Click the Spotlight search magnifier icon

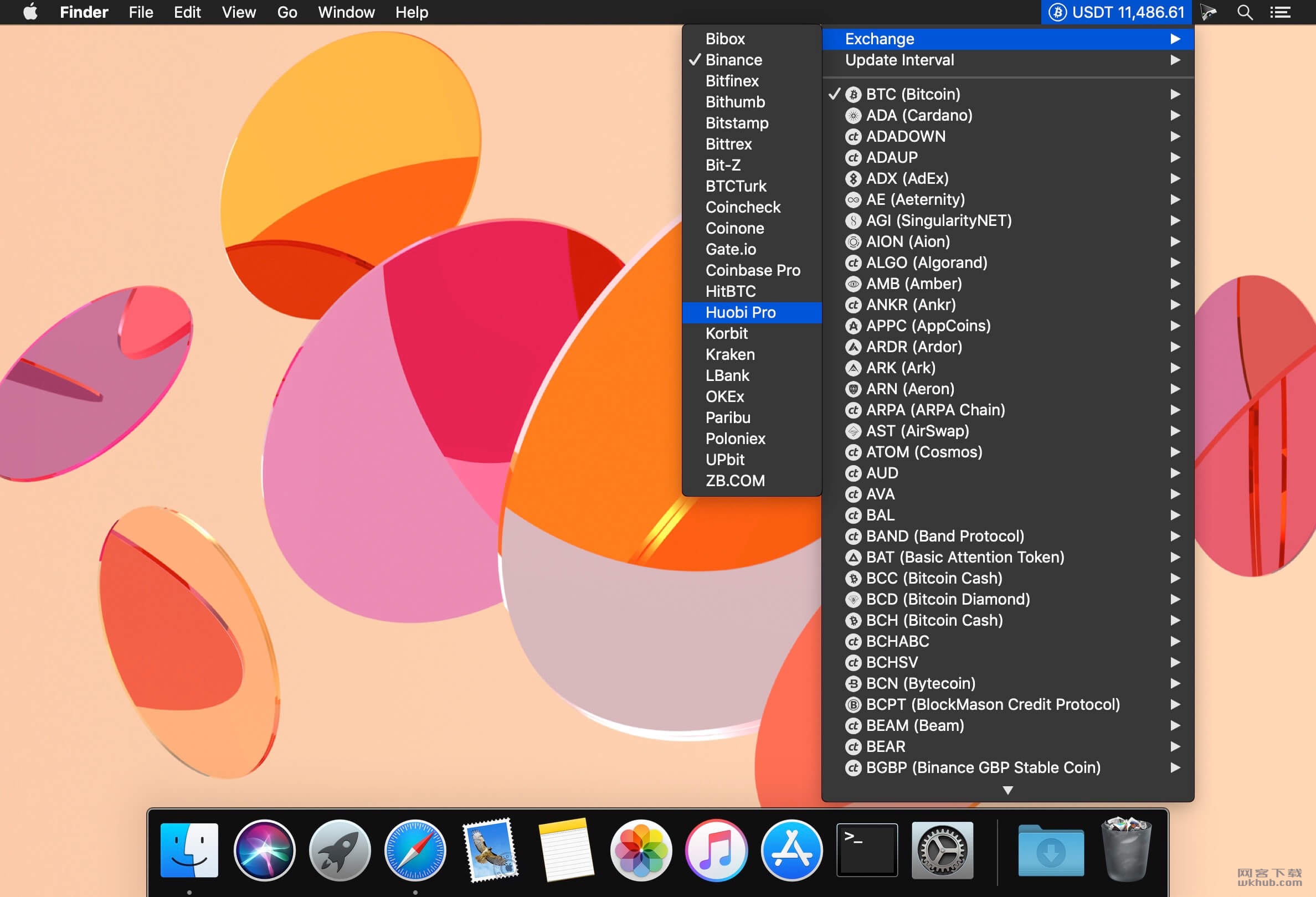click(x=1245, y=12)
